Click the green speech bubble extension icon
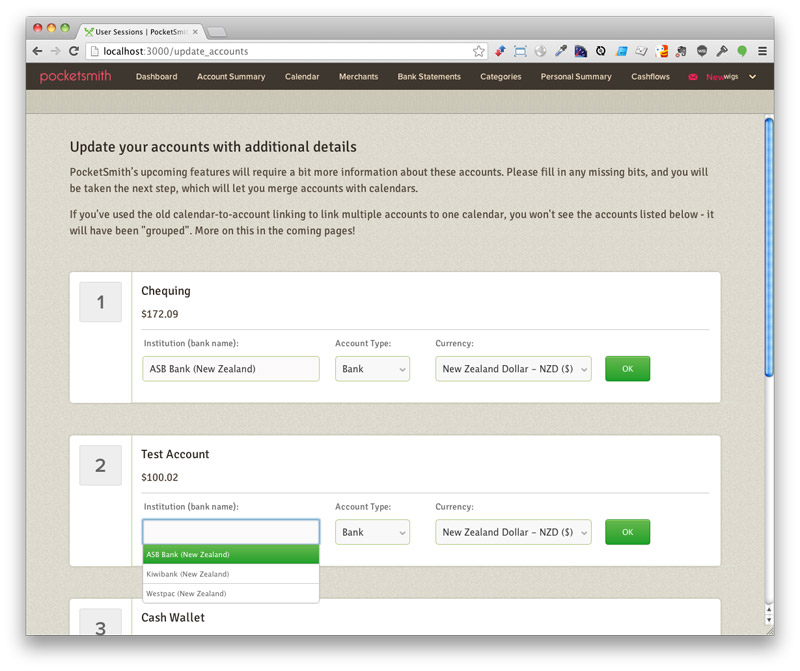 point(742,51)
